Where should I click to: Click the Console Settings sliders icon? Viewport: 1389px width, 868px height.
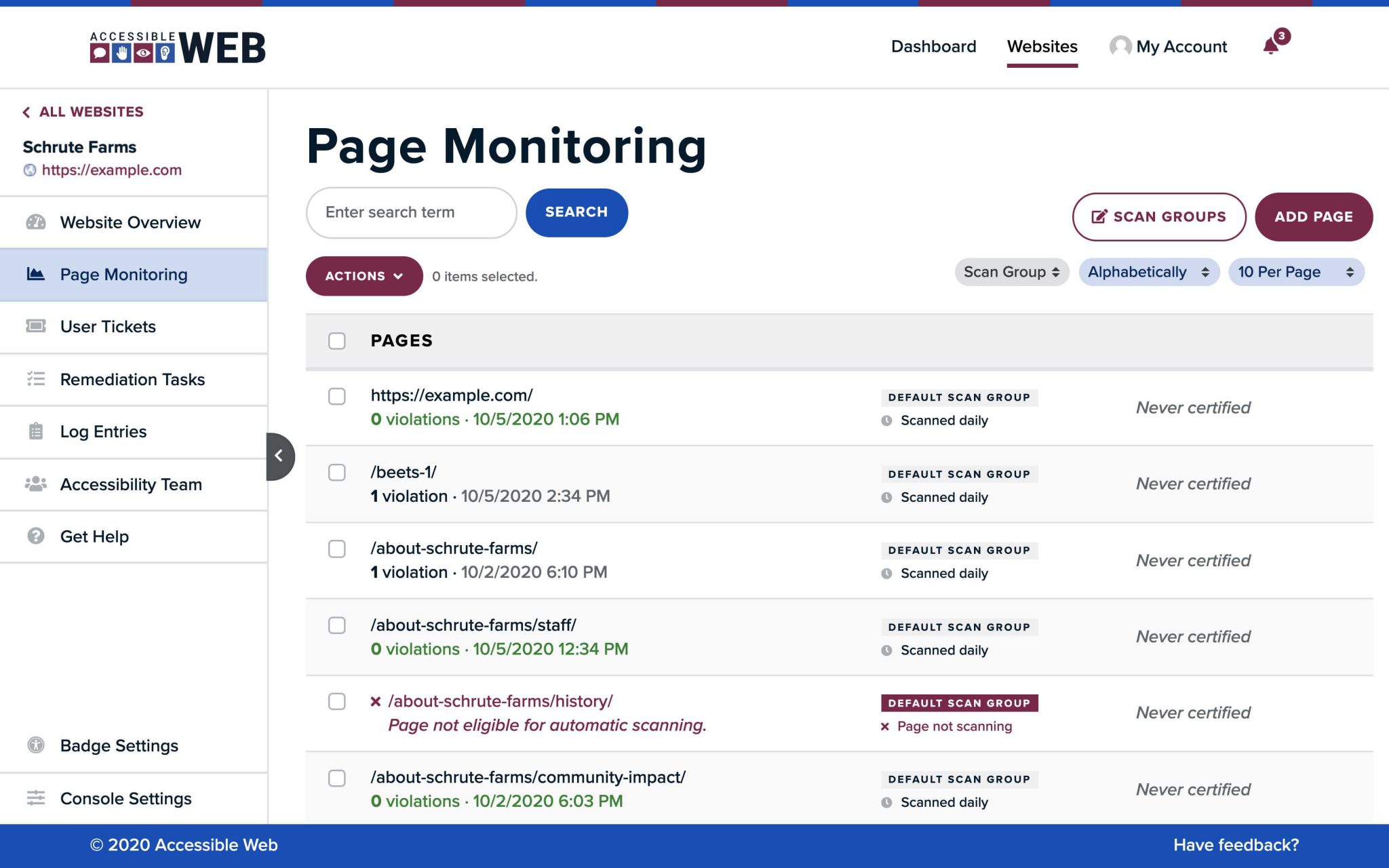pyautogui.click(x=36, y=798)
